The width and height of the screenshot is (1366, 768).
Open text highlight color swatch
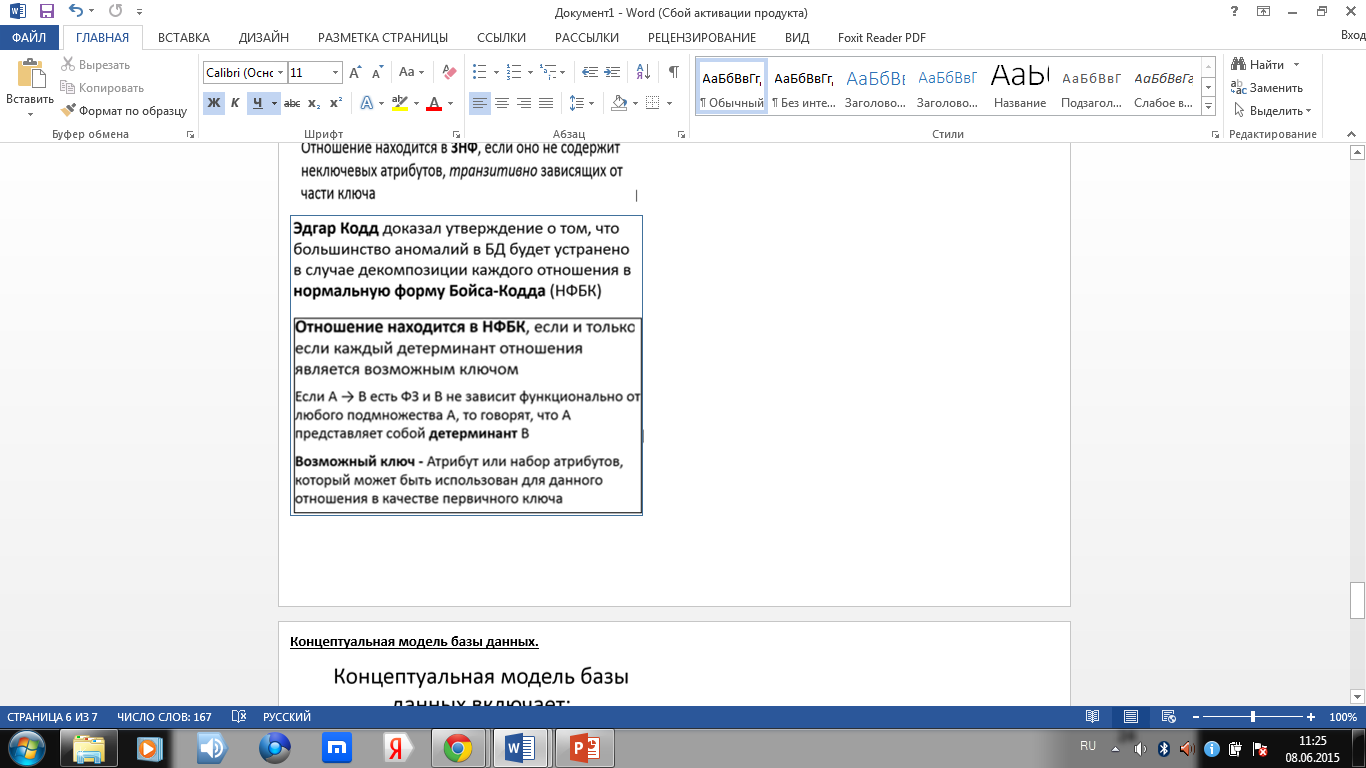point(399,103)
